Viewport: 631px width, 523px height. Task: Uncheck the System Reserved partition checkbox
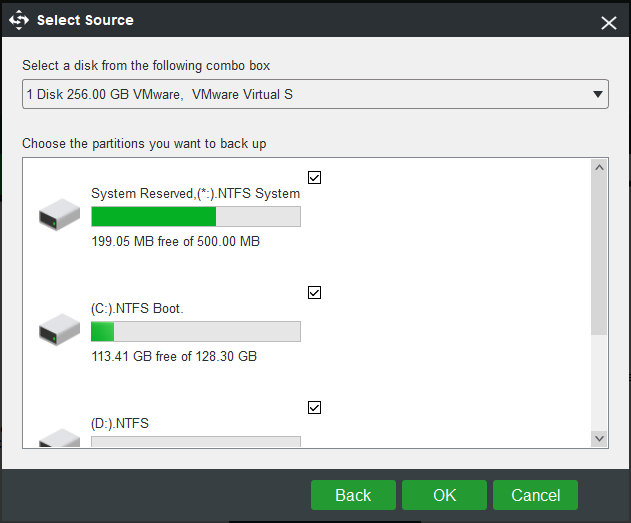coord(314,177)
